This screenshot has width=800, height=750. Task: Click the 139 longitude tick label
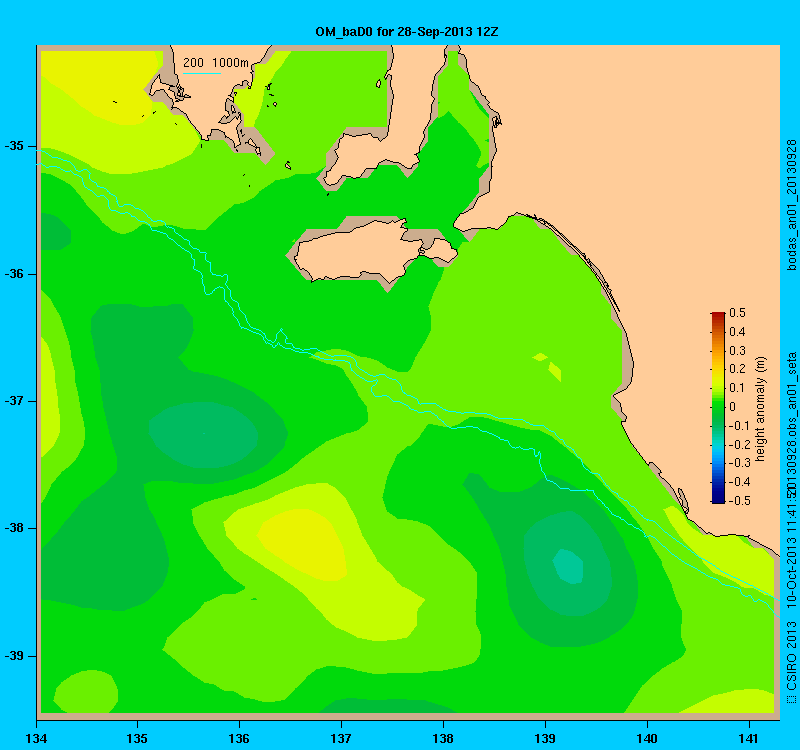click(545, 738)
